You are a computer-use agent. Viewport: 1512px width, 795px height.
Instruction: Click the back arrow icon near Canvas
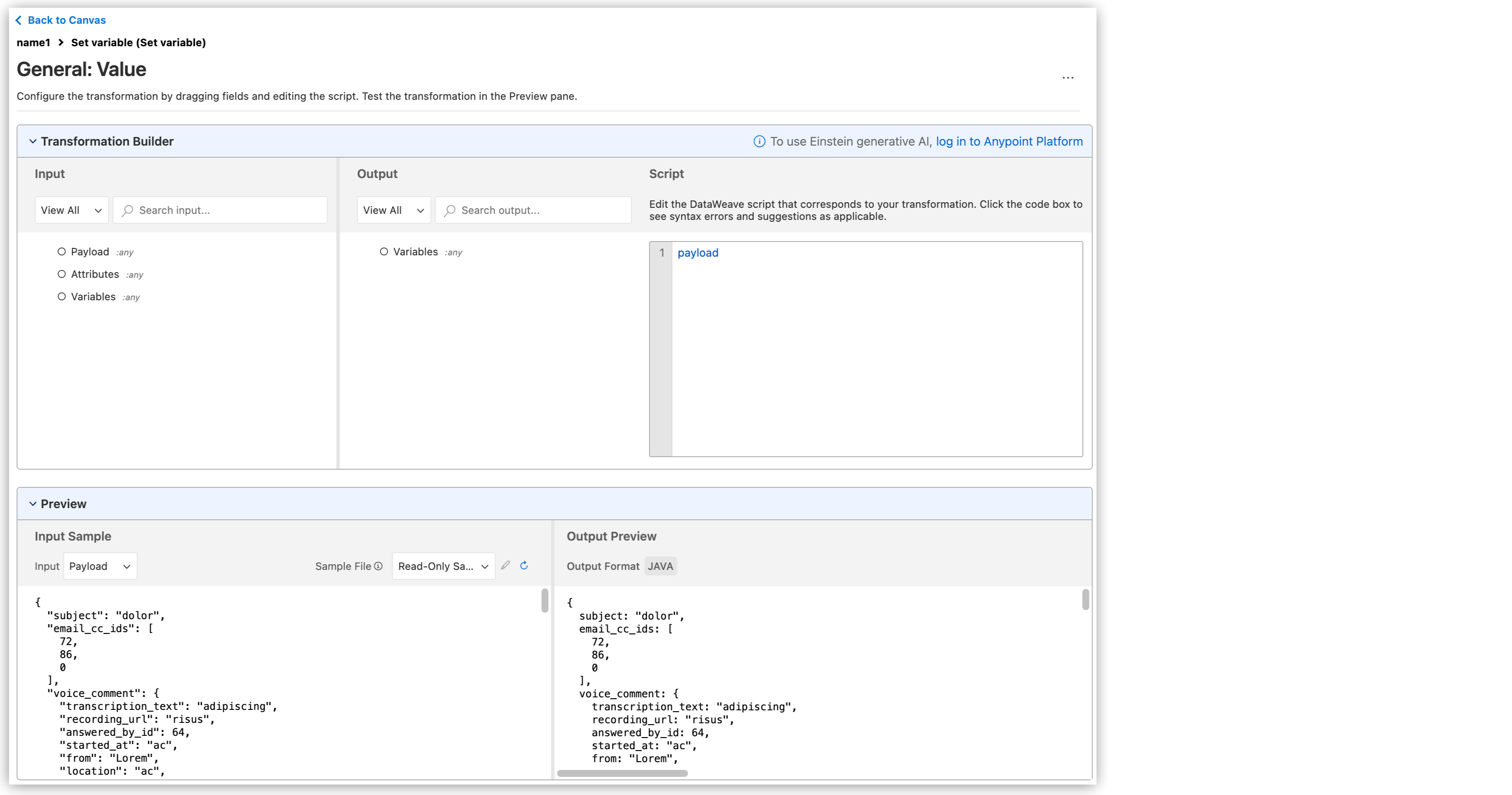click(19, 21)
